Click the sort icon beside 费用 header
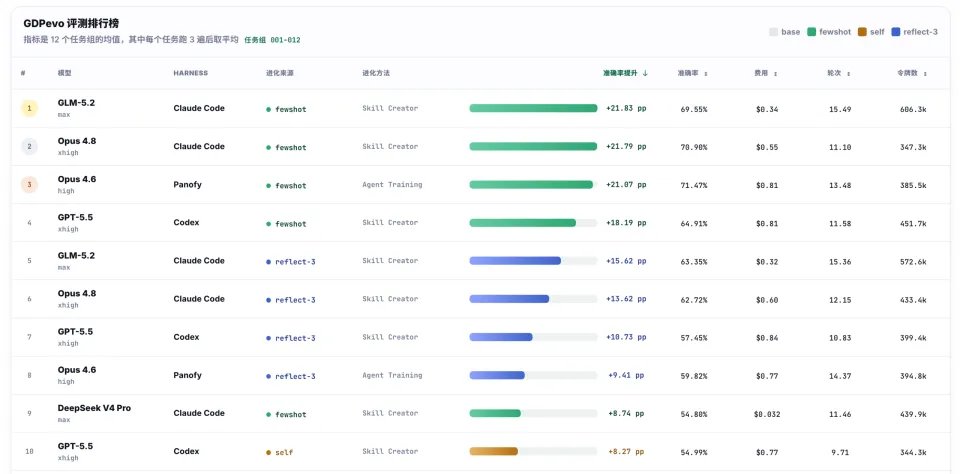The width and height of the screenshot is (960, 474). tap(775, 73)
